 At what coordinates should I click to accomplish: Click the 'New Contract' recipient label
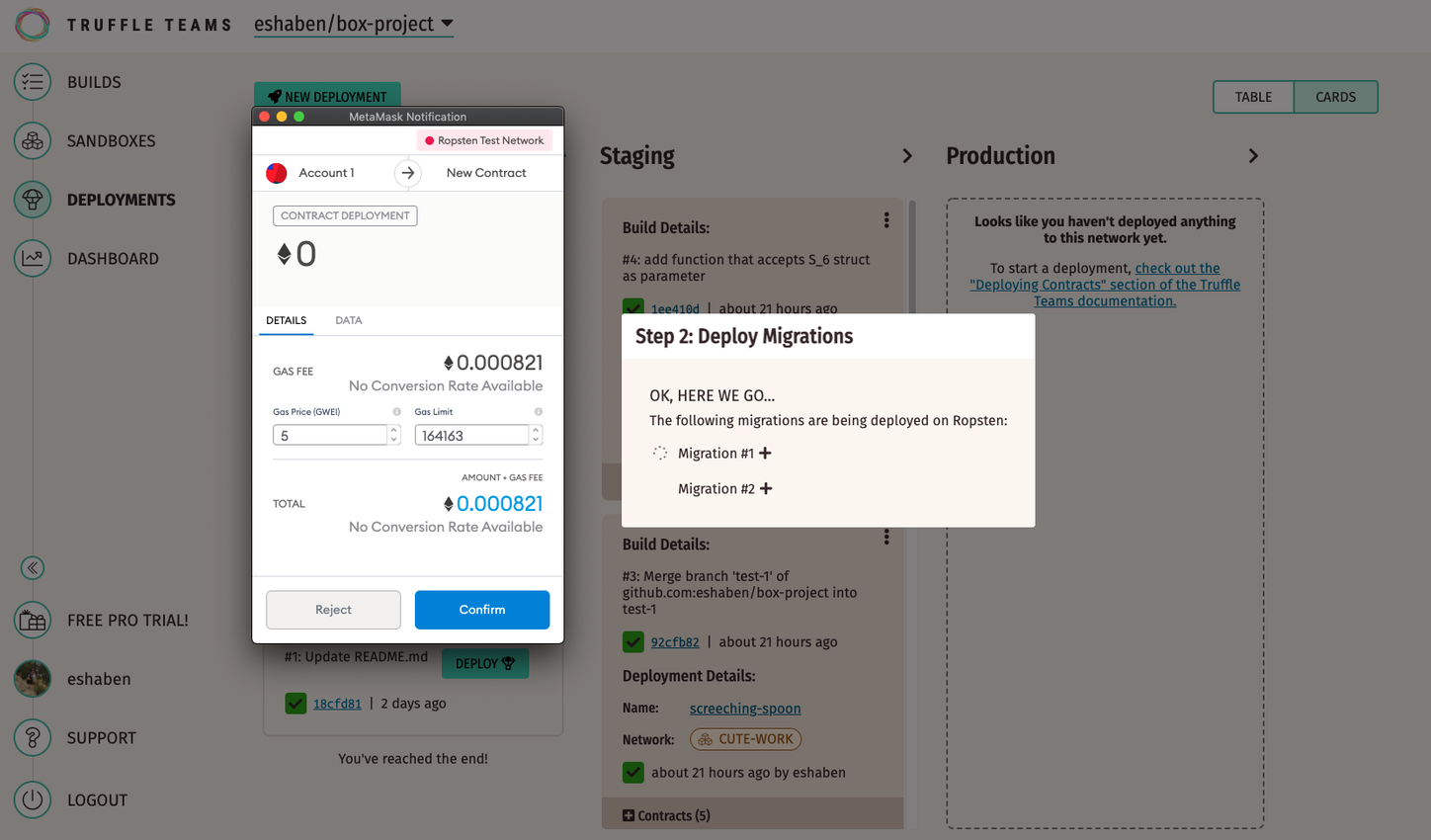(x=486, y=173)
